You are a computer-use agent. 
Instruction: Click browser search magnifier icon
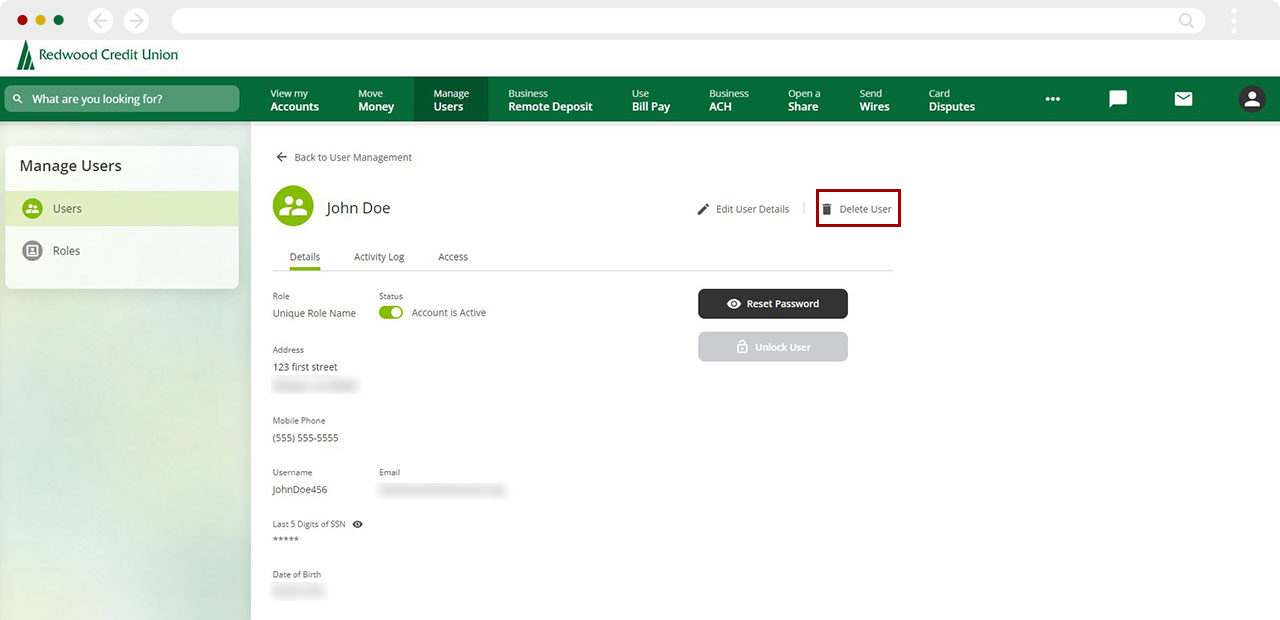[1186, 21]
